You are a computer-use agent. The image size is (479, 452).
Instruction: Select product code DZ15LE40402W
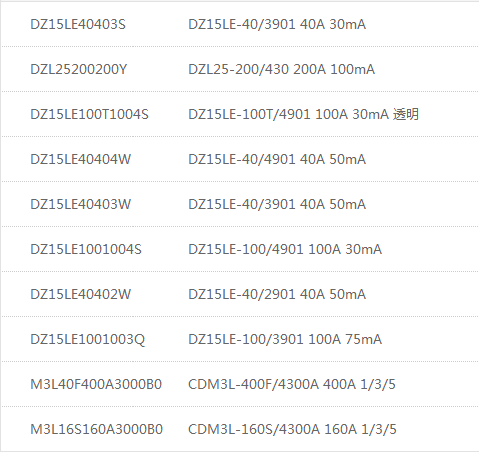(81, 294)
